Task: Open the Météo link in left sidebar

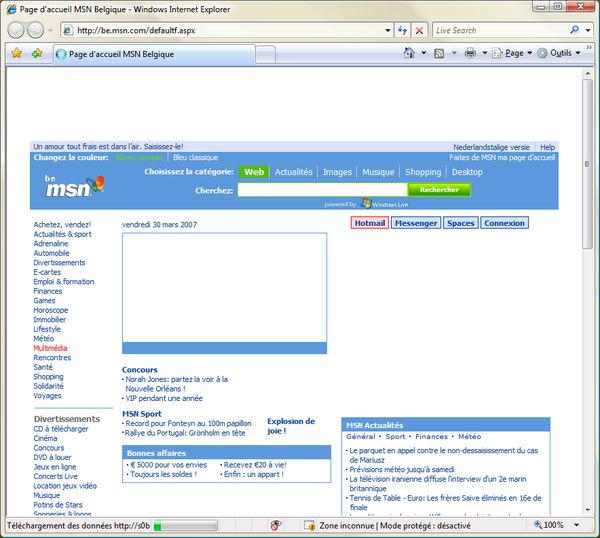Action: tap(44, 339)
